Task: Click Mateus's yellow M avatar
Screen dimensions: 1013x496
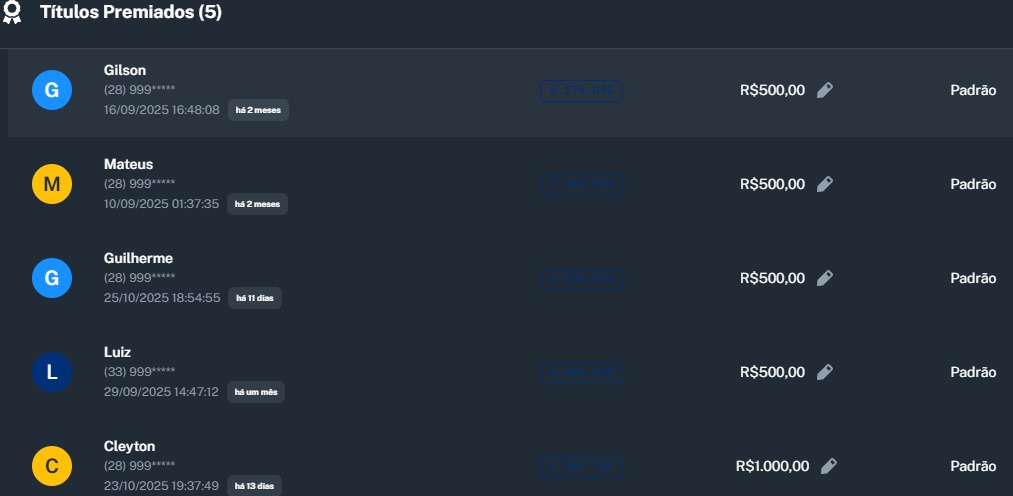Action: (x=52, y=184)
